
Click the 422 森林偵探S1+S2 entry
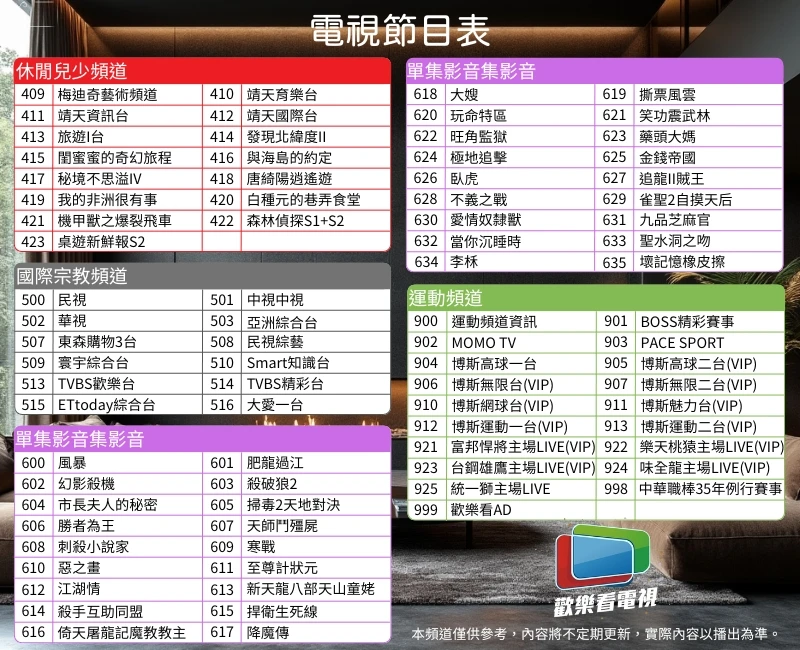pos(294,220)
